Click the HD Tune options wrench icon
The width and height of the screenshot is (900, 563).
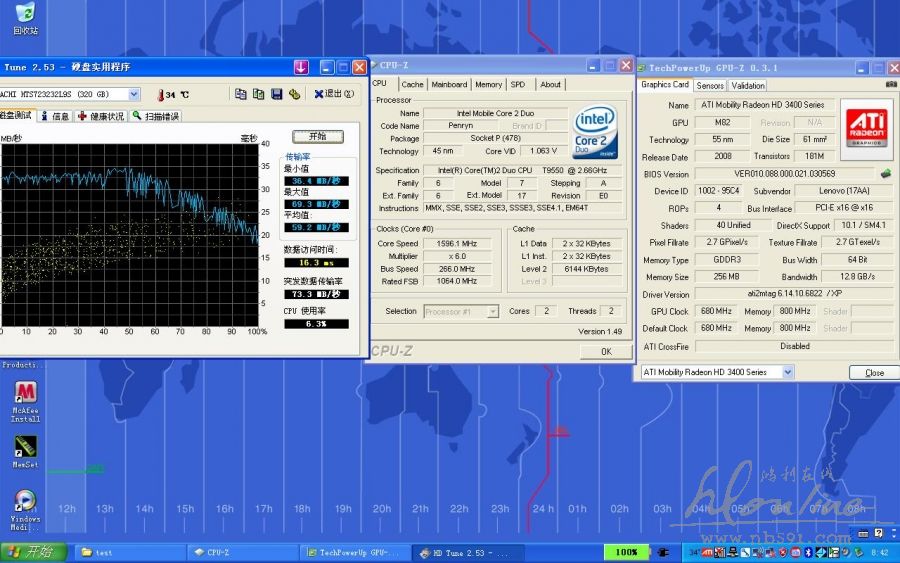pos(294,94)
